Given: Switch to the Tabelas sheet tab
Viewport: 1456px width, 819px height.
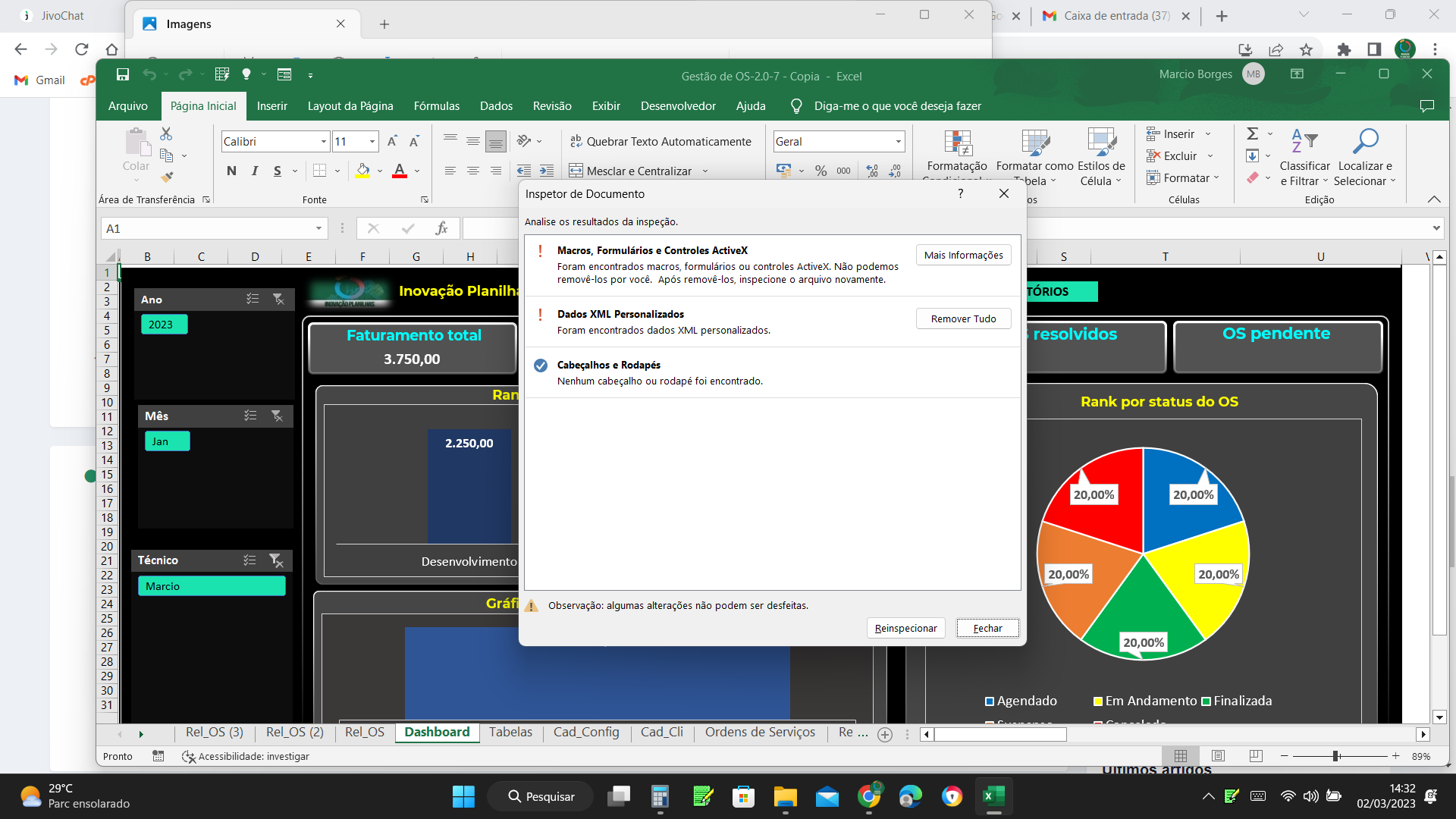Looking at the screenshot, I should pos(511,733).
